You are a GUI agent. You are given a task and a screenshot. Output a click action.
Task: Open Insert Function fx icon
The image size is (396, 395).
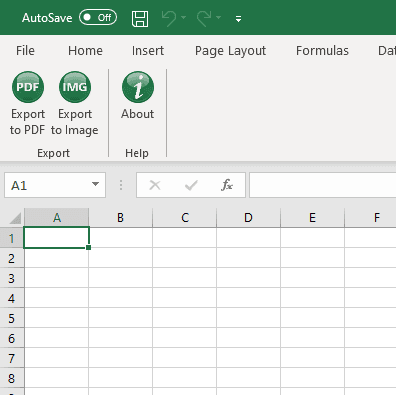(227, 185)
